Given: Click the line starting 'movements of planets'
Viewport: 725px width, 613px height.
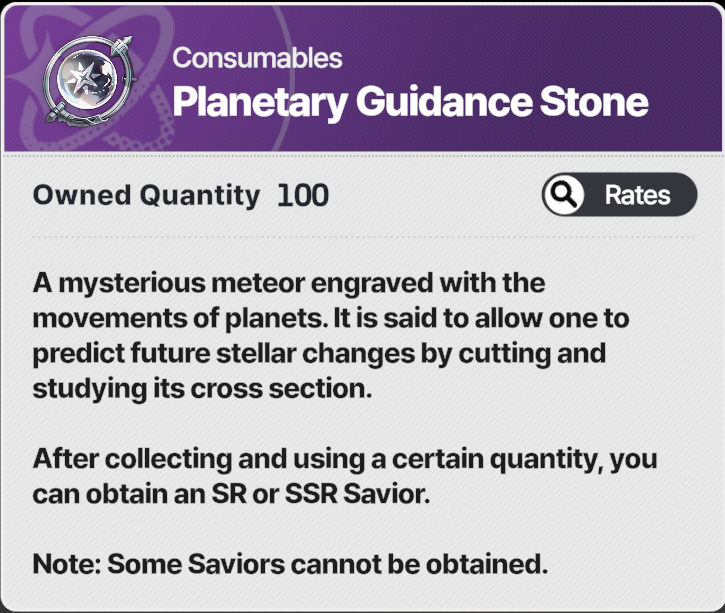Looking at the screenshot, I should tap(331, 319).
